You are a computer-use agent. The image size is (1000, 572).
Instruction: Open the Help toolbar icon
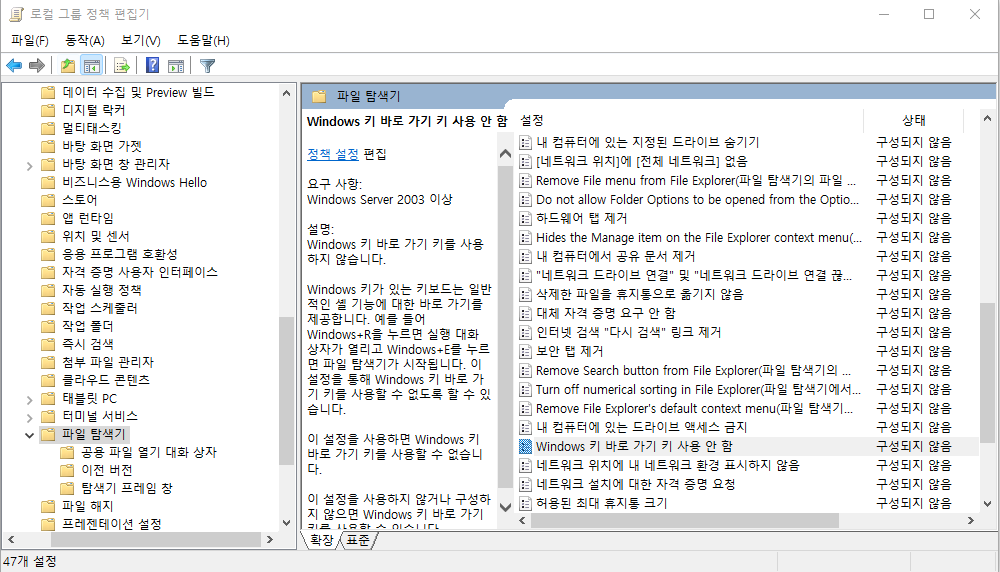tap(152, 65)
